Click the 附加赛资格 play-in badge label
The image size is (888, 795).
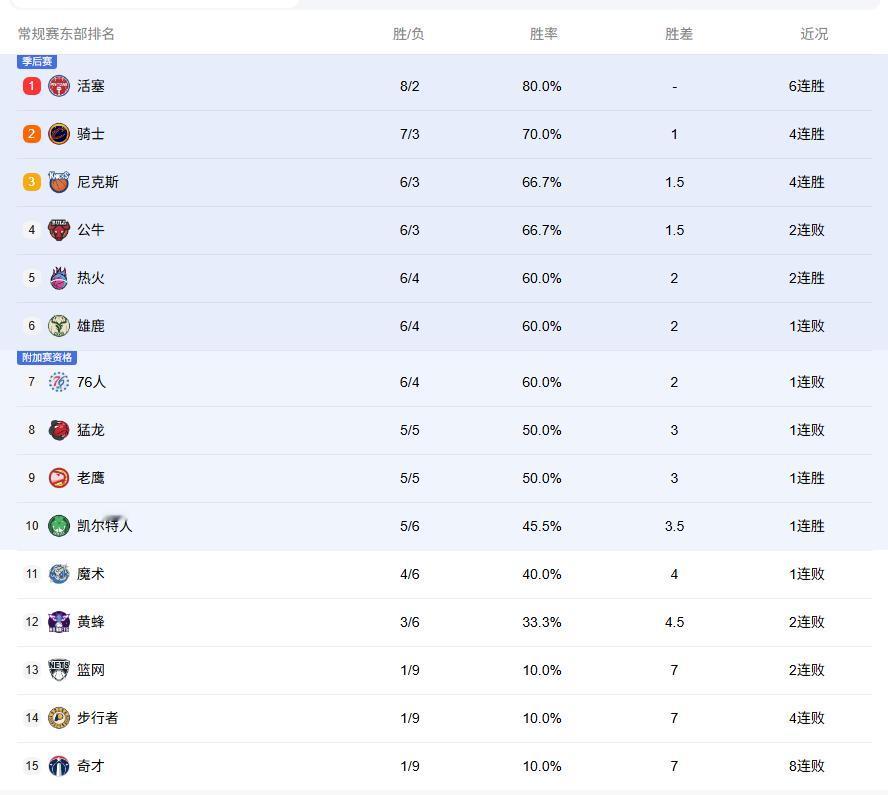(x=46, y=358)
